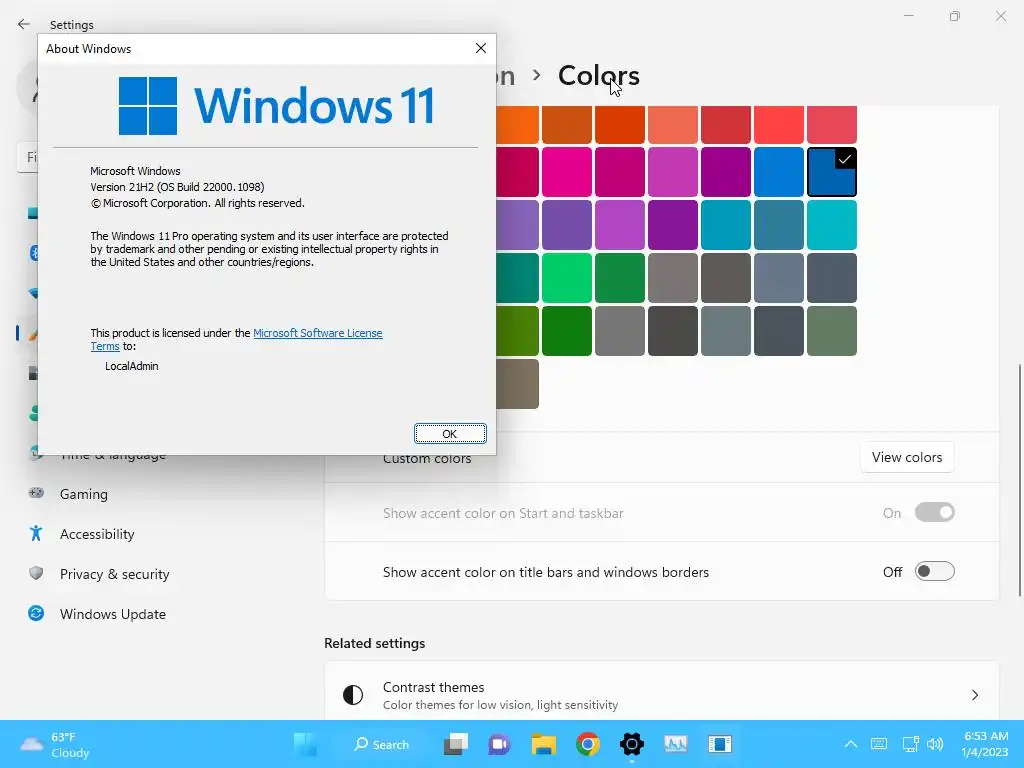
Task: Click Version 21H2 build text
Action: pos(177,187)
